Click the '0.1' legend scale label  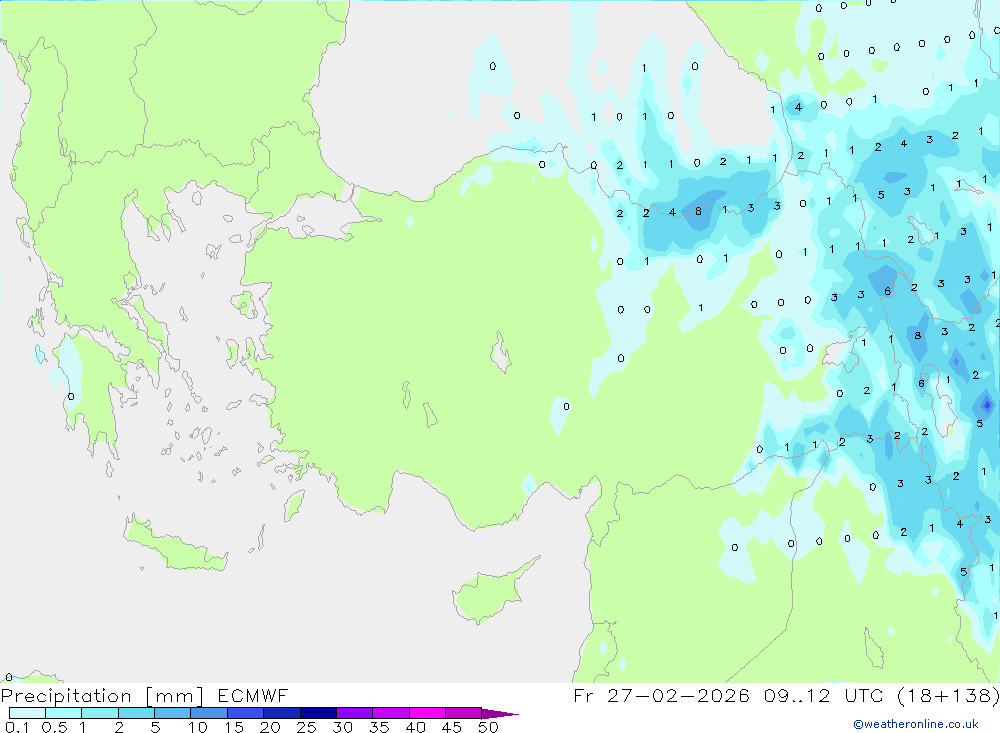(x=17, y=727)
